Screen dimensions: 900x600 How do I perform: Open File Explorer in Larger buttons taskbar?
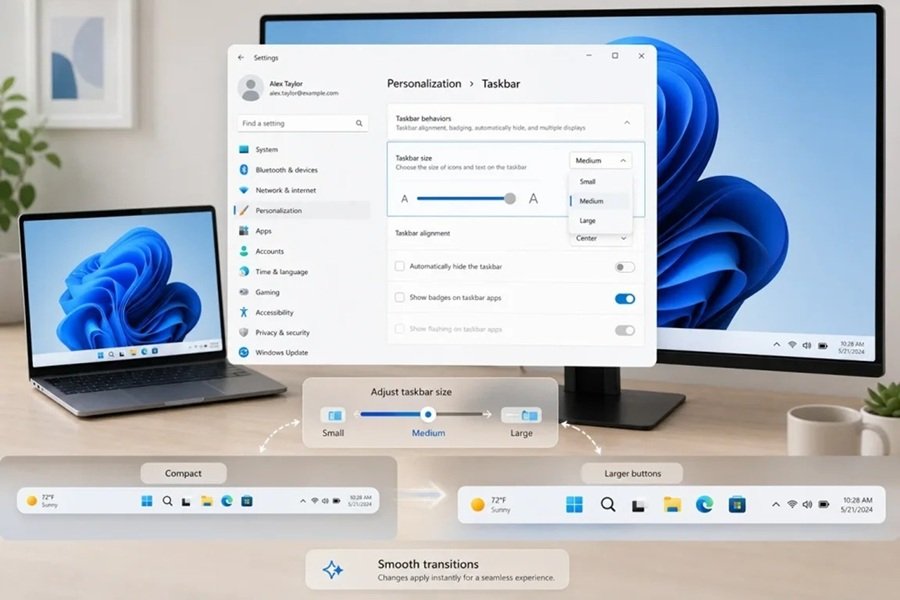point(672,505)
